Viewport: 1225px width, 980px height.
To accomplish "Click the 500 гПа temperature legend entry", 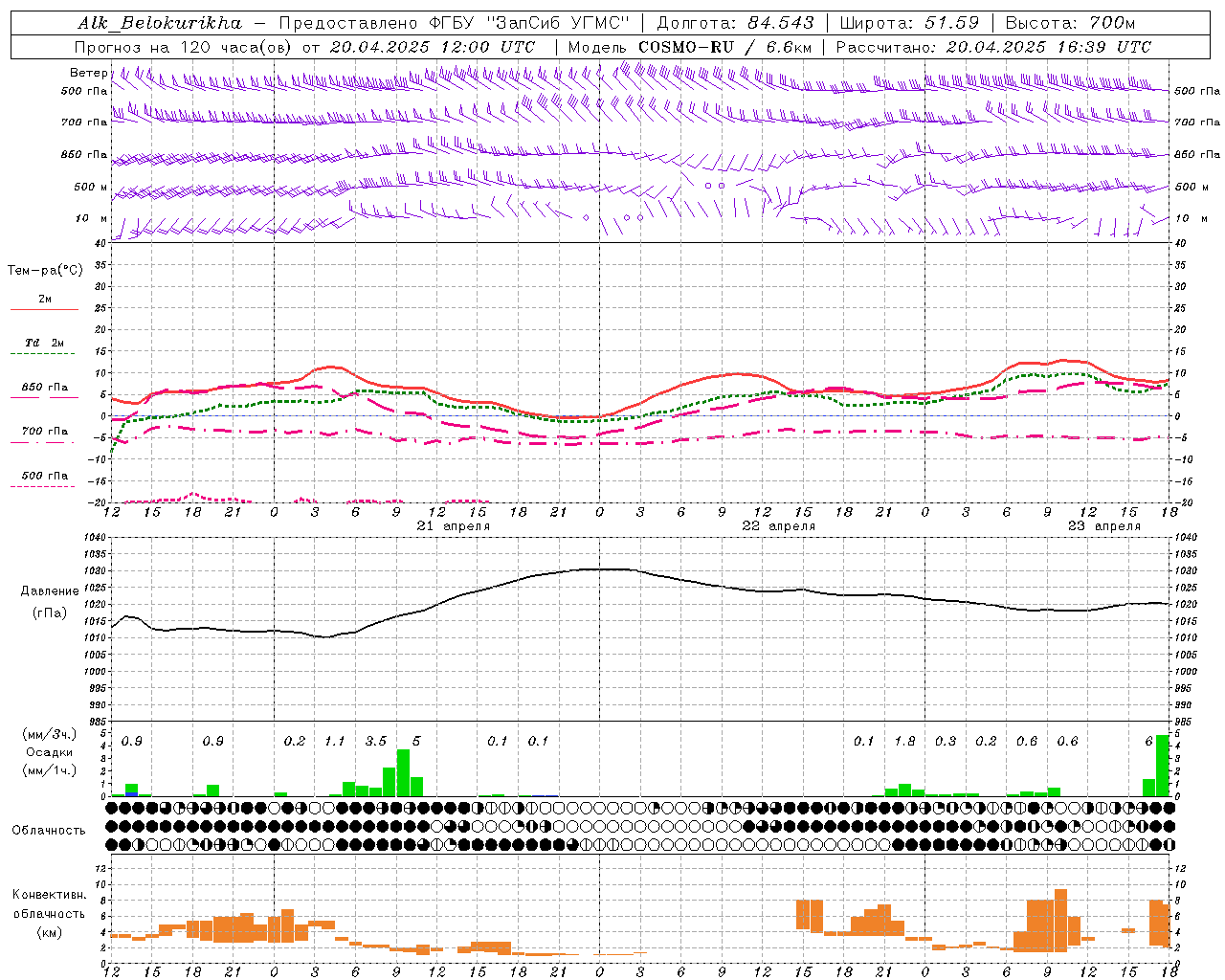I will 45,476.
